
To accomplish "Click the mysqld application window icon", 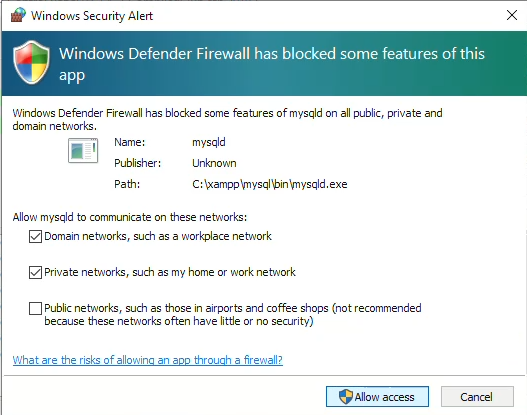I will (x=83, y=151).
